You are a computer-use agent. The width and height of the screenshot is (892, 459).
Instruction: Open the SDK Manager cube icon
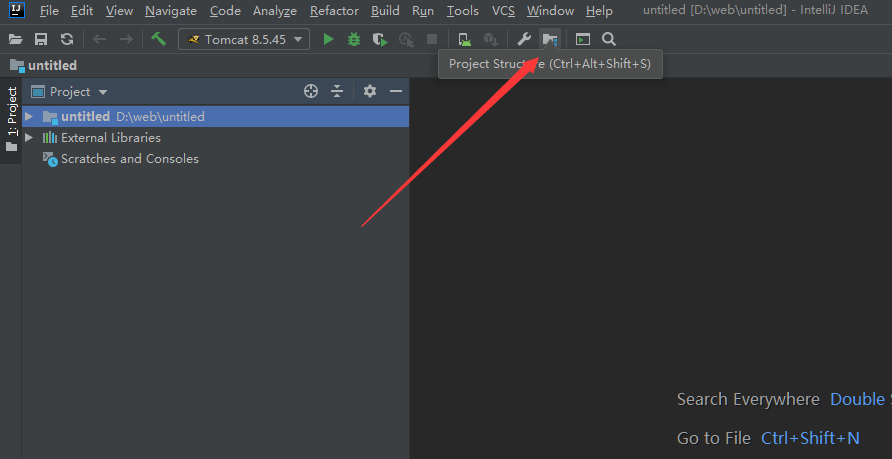[490, 39]
